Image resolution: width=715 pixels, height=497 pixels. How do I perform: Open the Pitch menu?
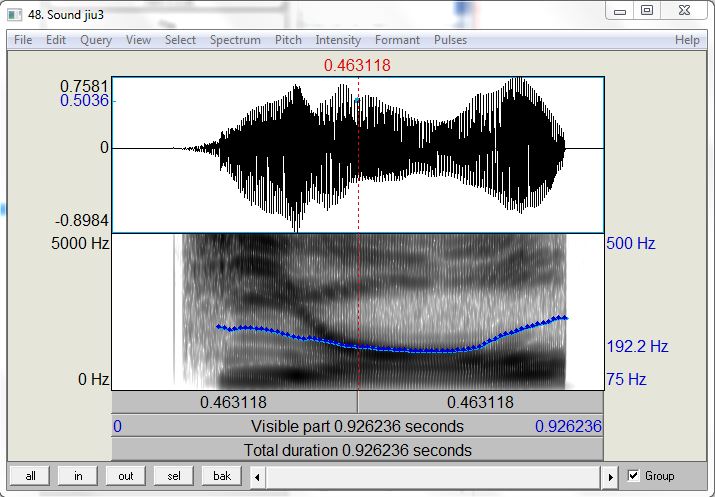[288, 40]
